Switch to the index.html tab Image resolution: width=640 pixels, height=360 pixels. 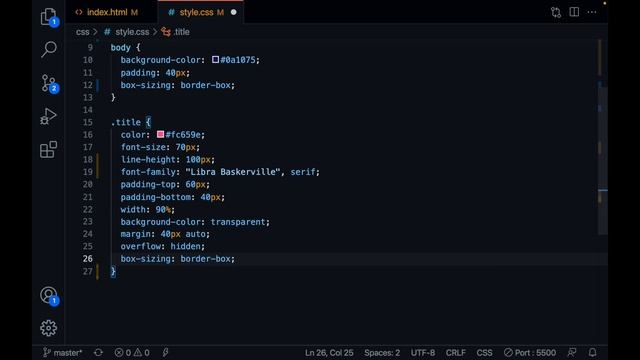tap(107, 12)
